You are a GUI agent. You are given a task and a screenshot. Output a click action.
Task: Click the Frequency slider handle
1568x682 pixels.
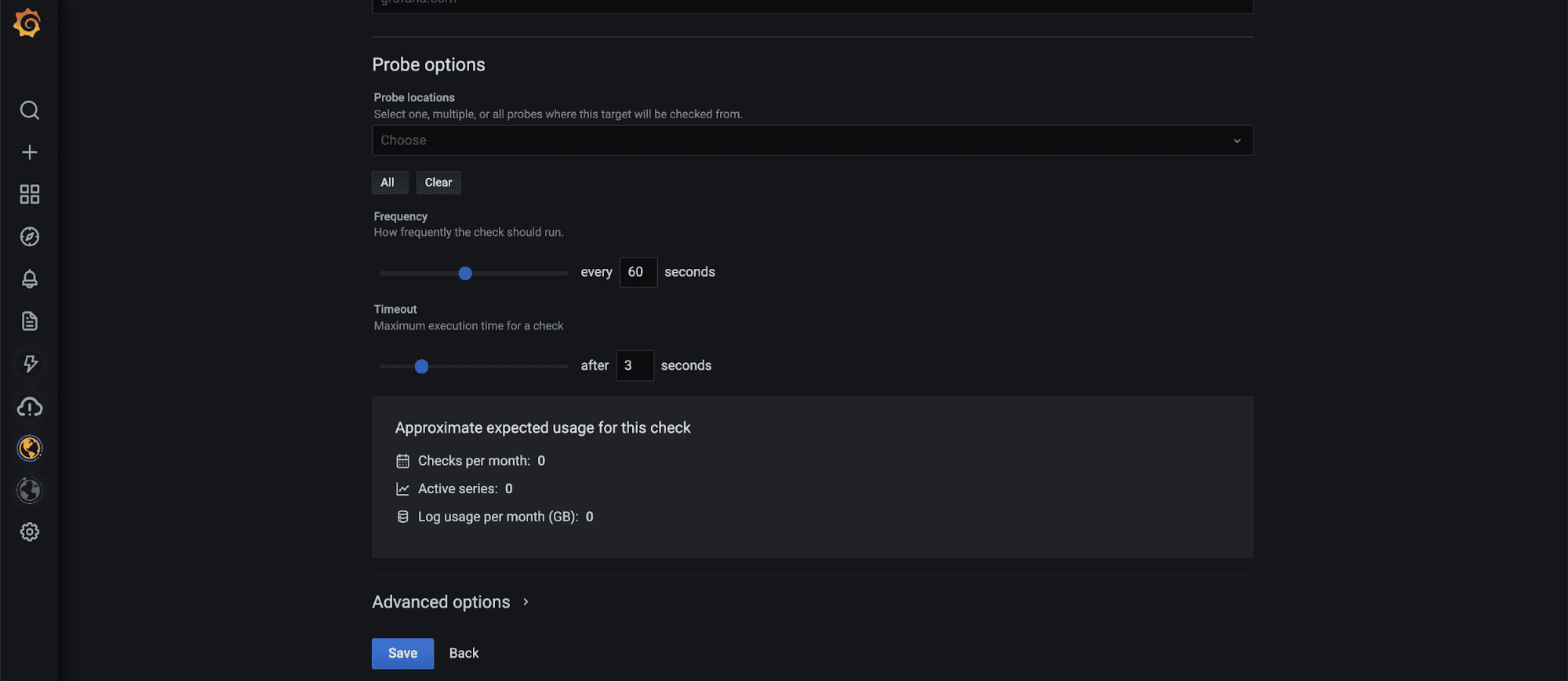point(465,274)
